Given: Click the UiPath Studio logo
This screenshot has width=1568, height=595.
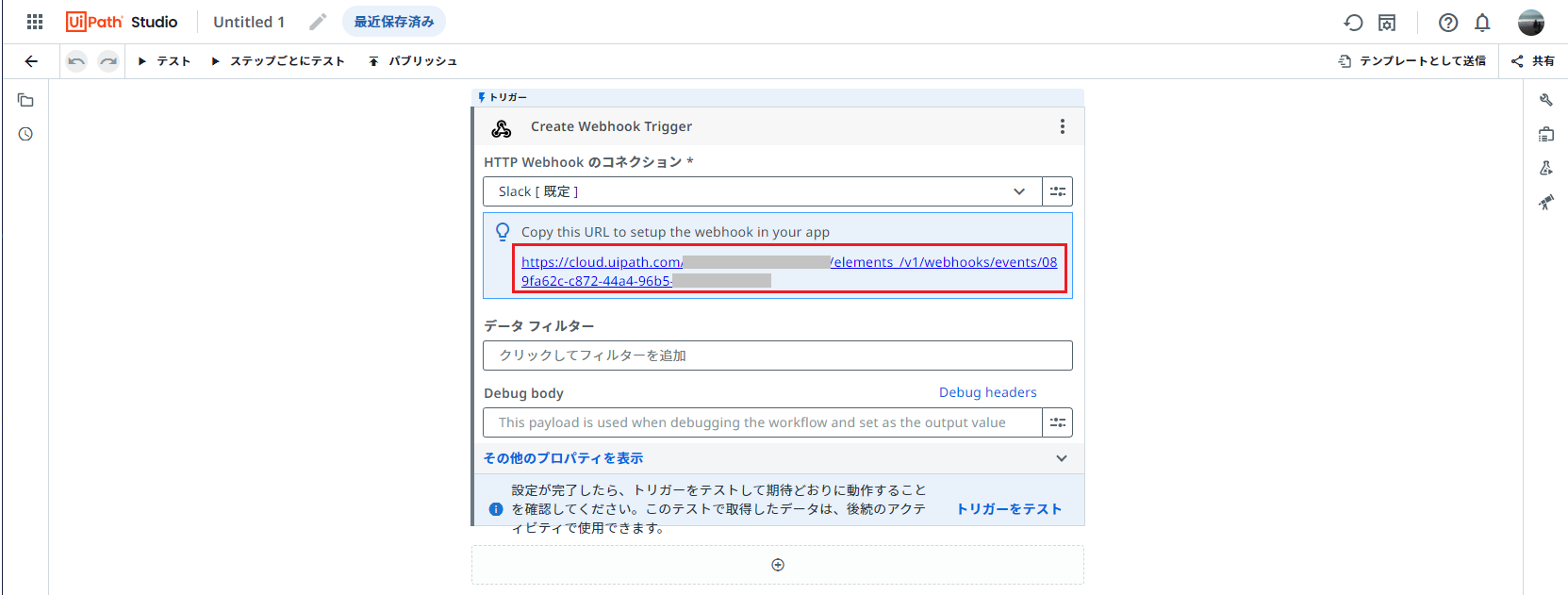Looking at the screenshot, I should (x=122, y=22).
